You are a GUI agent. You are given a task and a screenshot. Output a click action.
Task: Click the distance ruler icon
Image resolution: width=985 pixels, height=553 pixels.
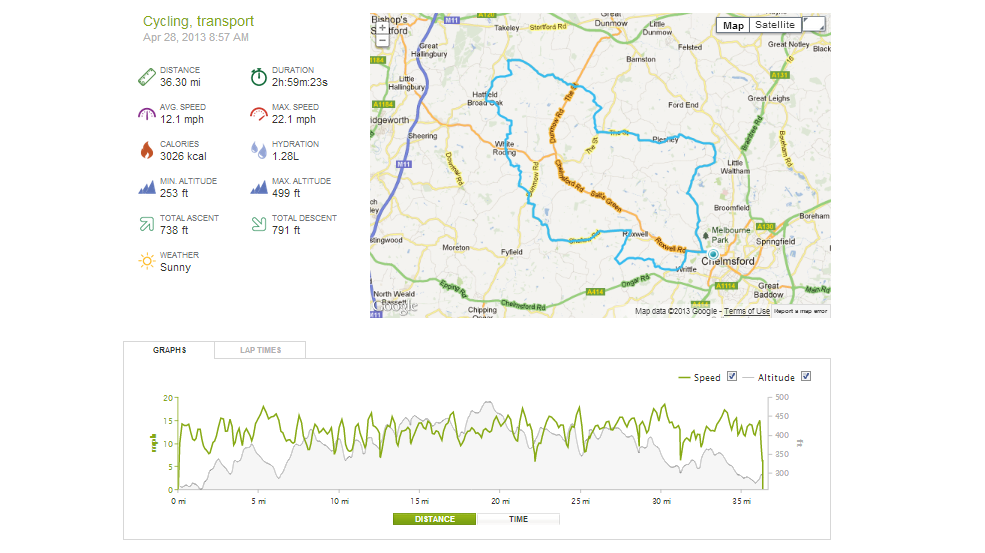click(x=146, y=76)
